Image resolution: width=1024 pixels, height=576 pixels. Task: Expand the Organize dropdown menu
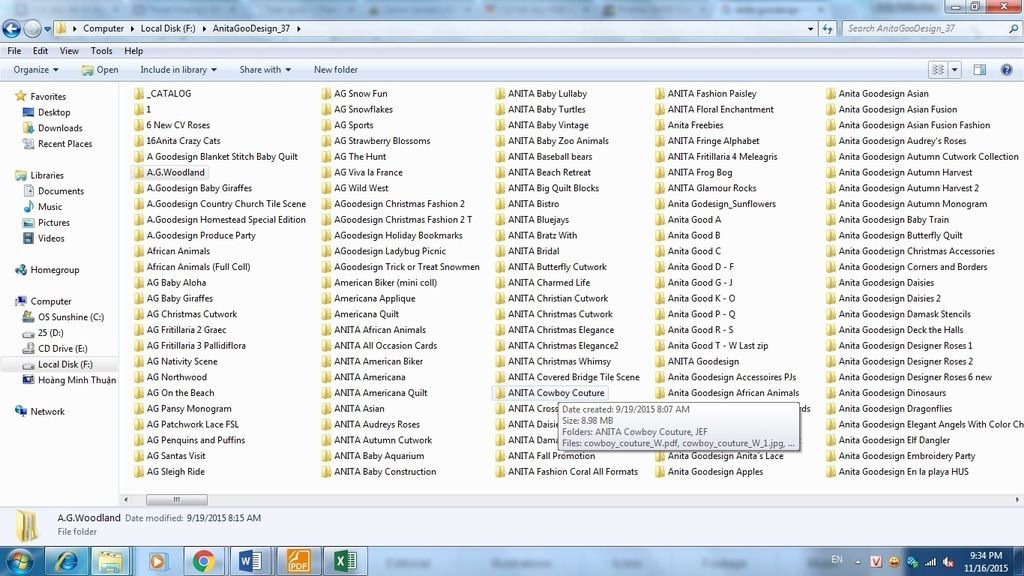pyautogui.click(x=36, y=70)
